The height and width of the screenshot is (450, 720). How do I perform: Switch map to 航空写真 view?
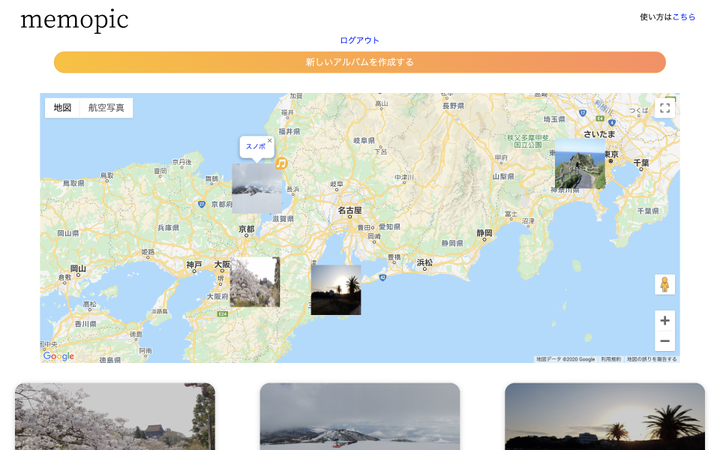[x=106, y=108]
